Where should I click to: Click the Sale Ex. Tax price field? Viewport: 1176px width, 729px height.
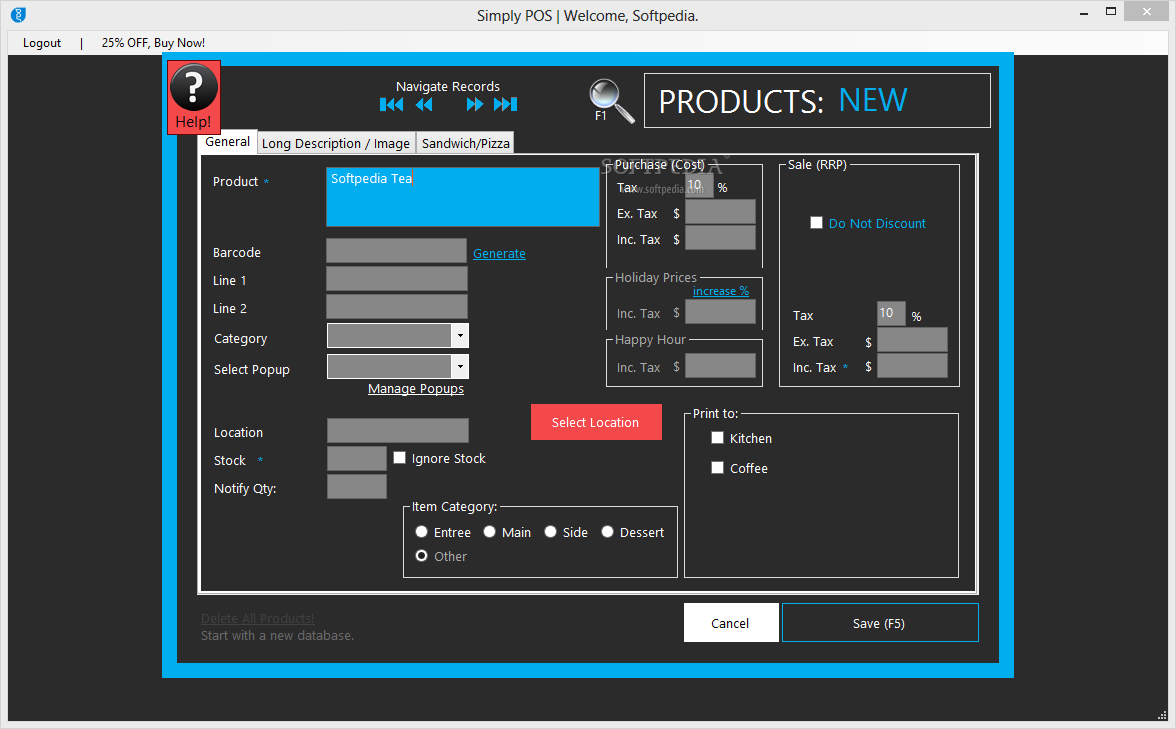(912, 340)
